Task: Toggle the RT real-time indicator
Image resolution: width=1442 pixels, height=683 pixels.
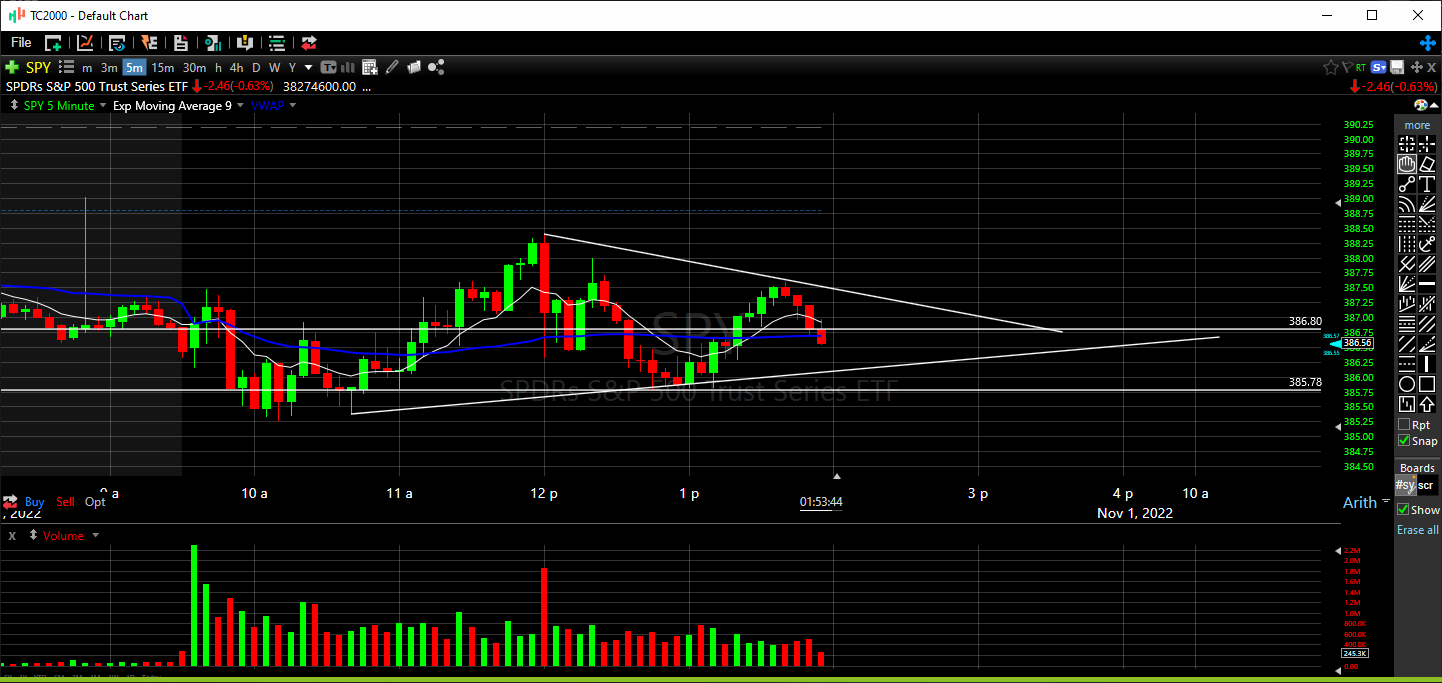Action: pos(1361,68)
